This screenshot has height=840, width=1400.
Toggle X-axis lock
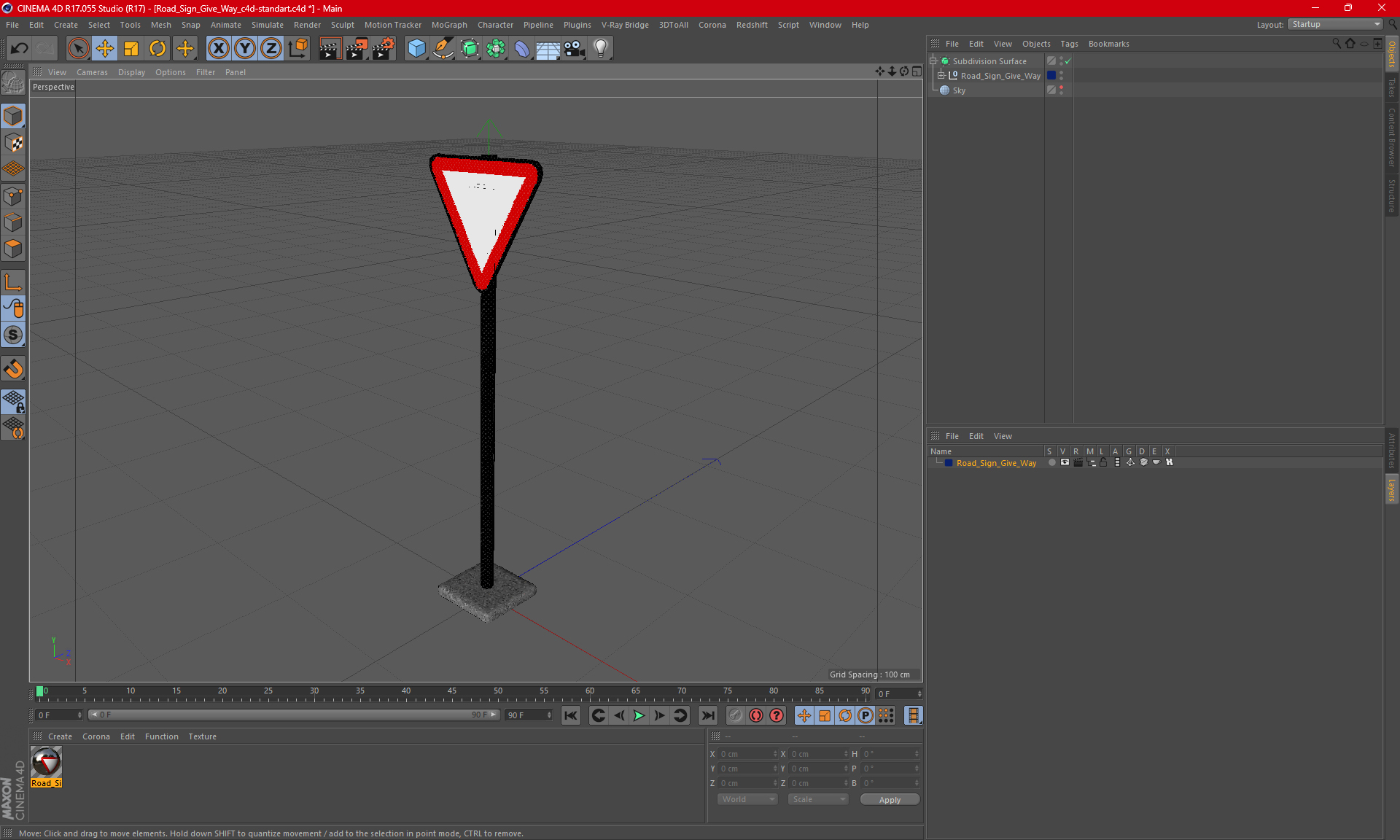tap(218, 49)
